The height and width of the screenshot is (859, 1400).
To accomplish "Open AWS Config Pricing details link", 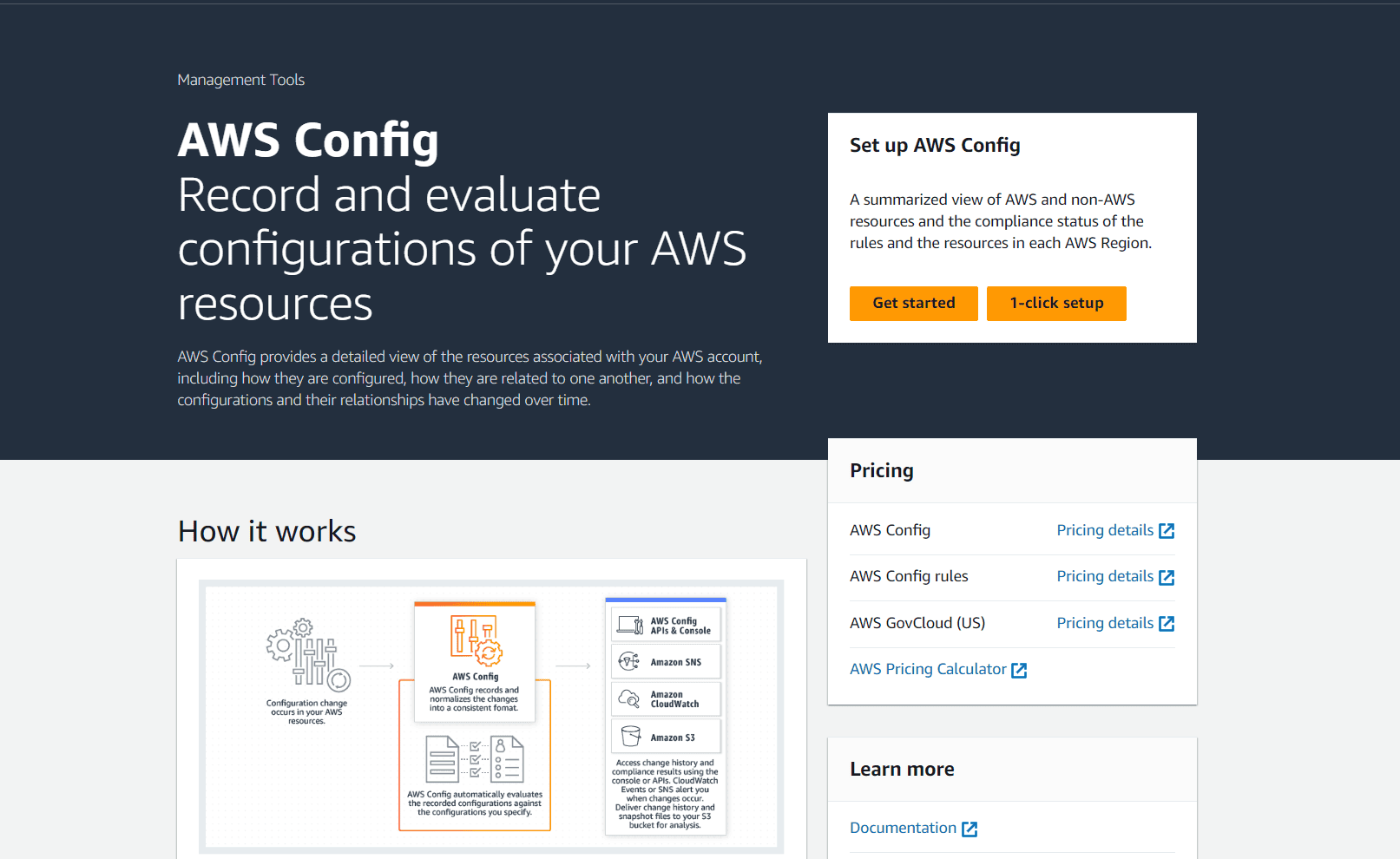I will click(1115, 530).
